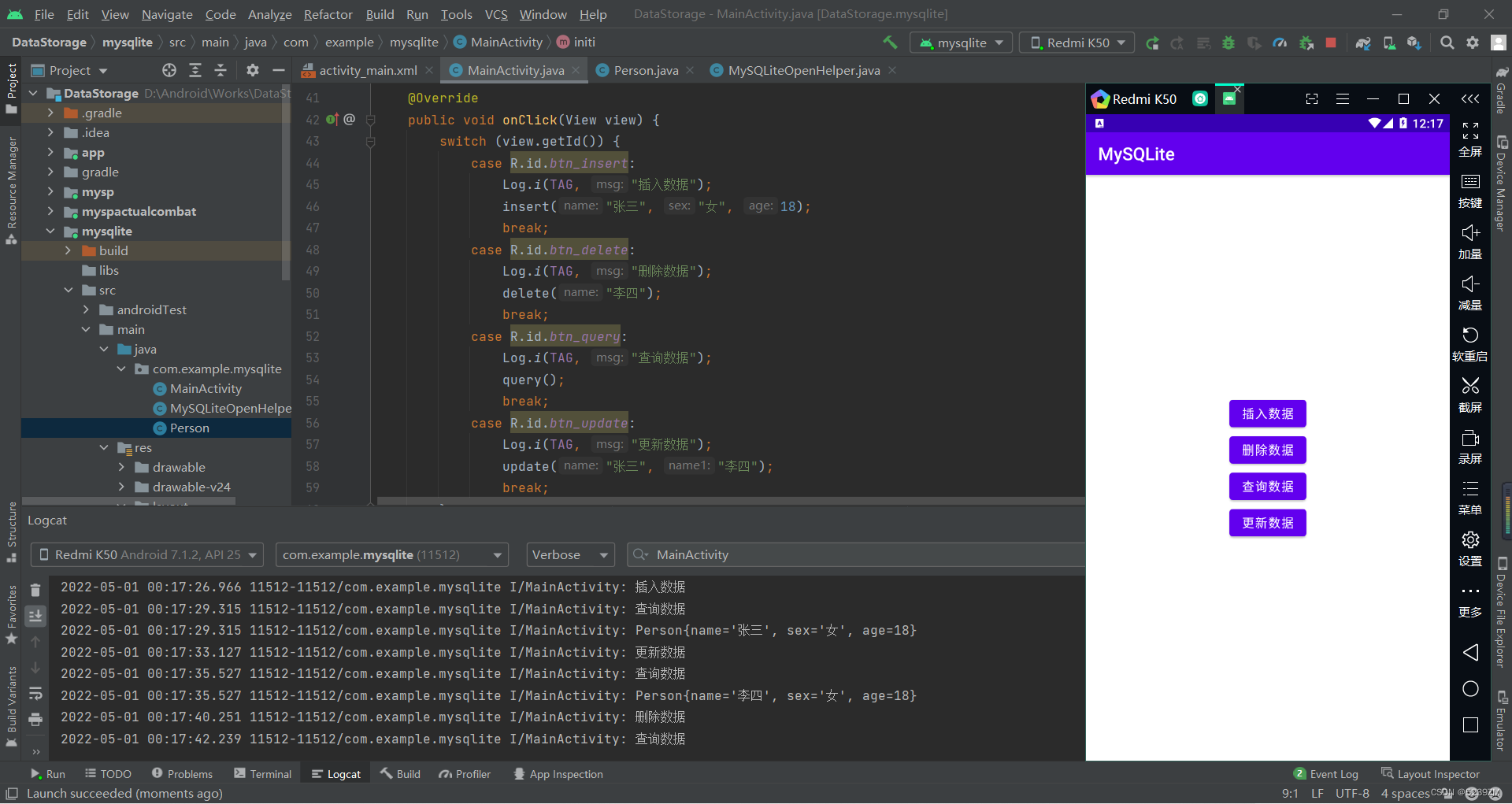Expand the androidTest folder

pos(87,310)
